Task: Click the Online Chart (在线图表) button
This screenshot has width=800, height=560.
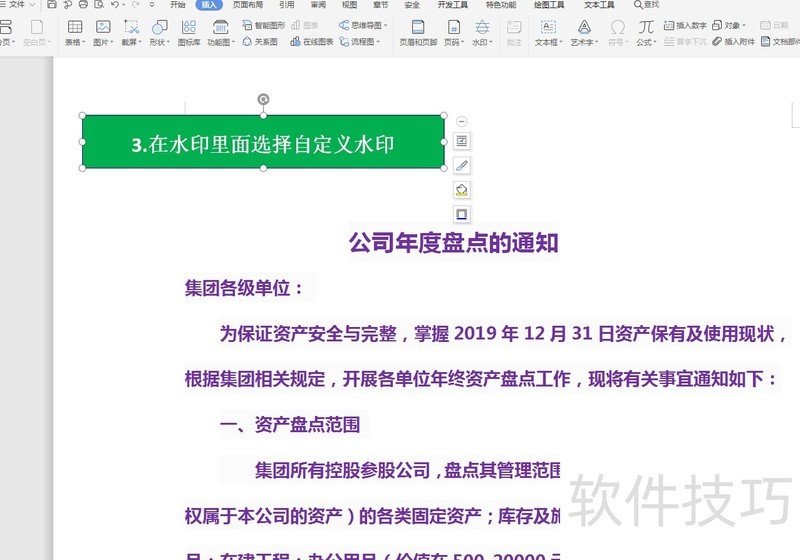Action: 312,42
